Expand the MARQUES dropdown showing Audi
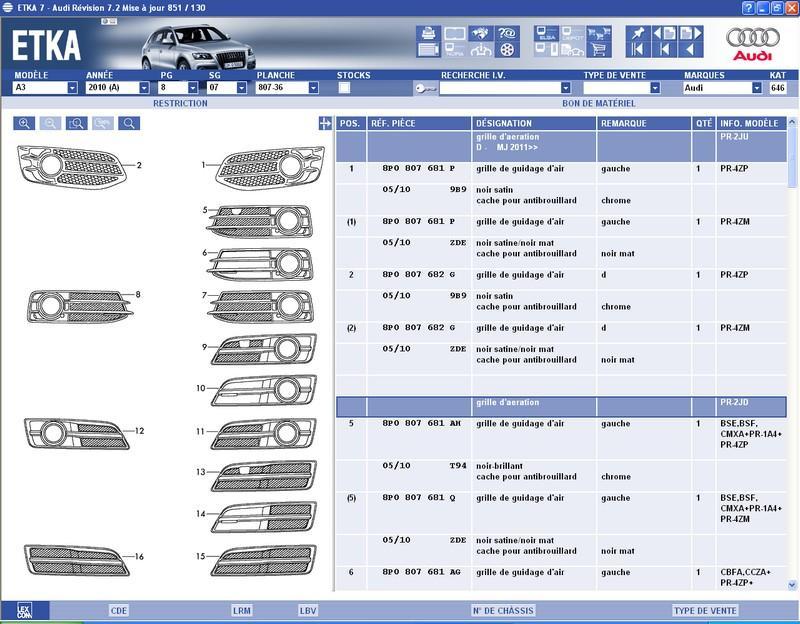Screen dimensions: 800x624 [757, 88]
